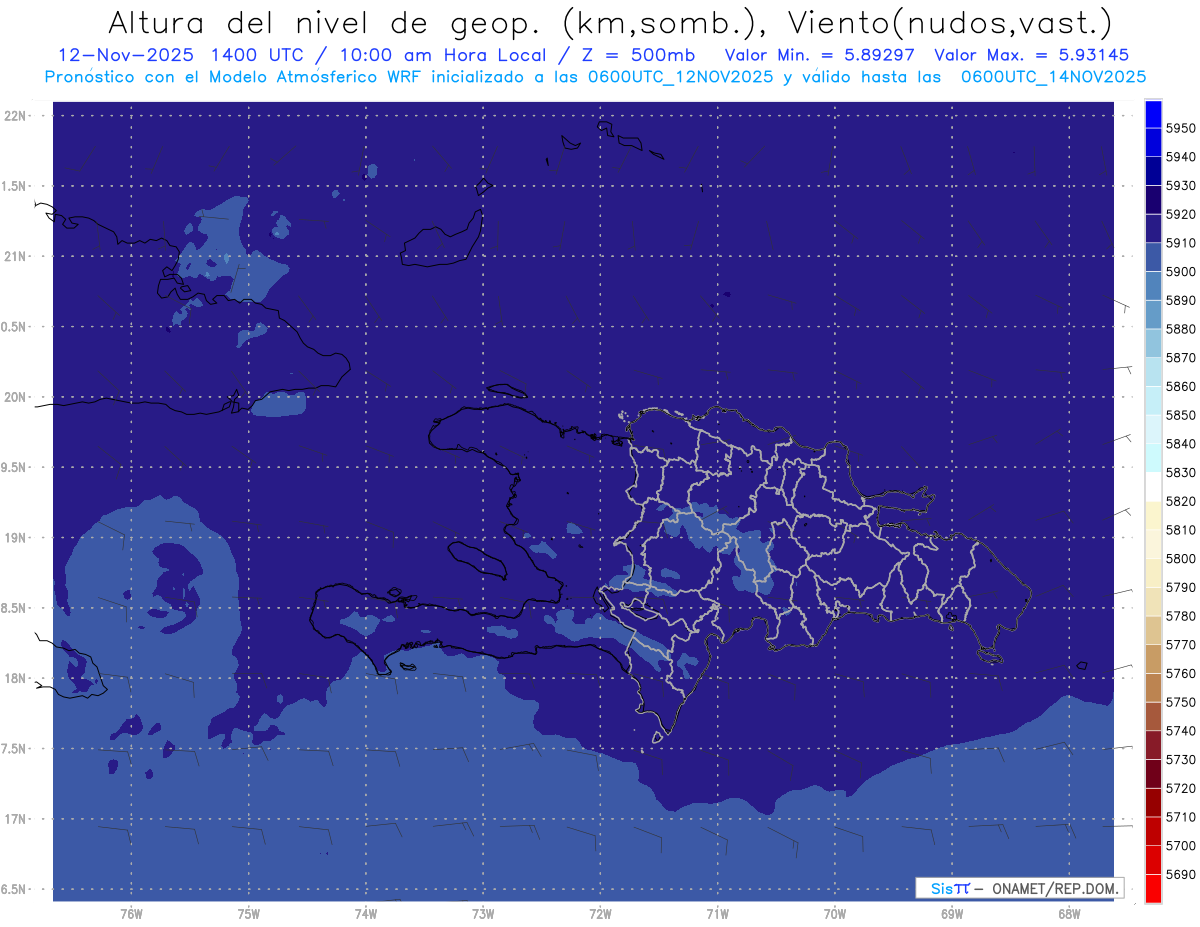
Task: Click the '70W' longitude label
Action: click(835, 914)
